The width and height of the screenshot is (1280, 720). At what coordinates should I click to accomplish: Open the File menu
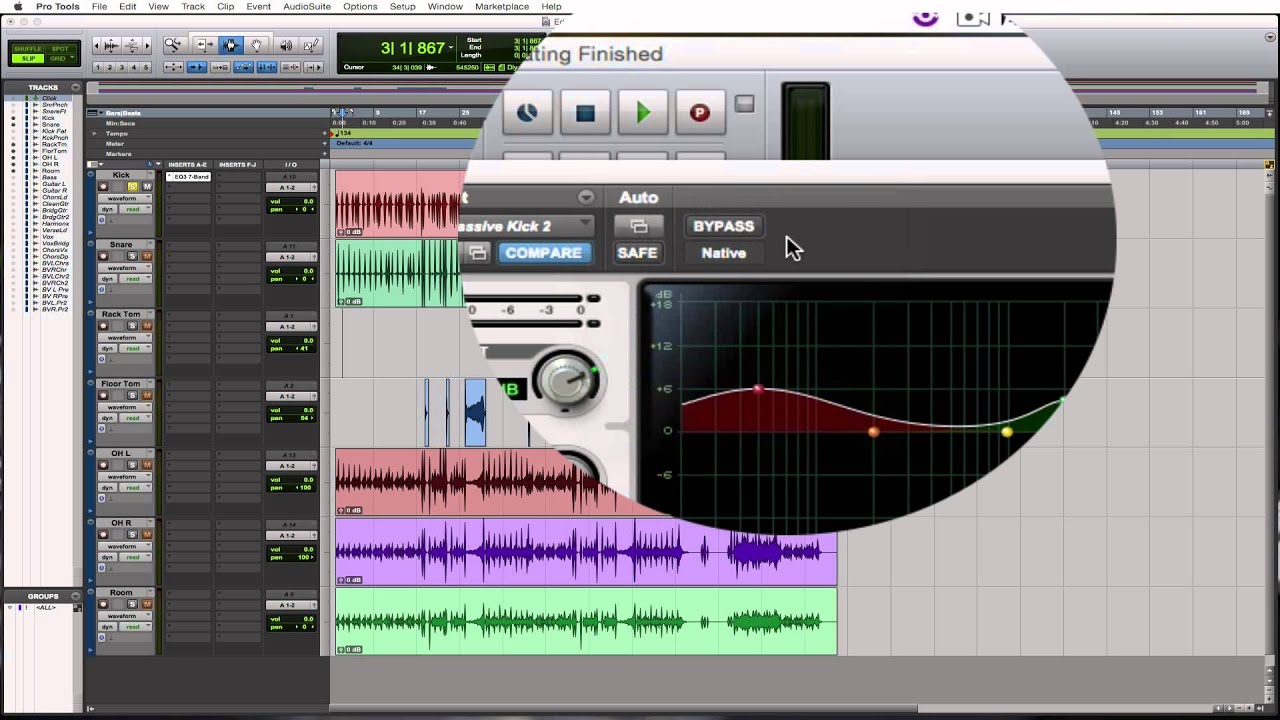click(100, 7)
